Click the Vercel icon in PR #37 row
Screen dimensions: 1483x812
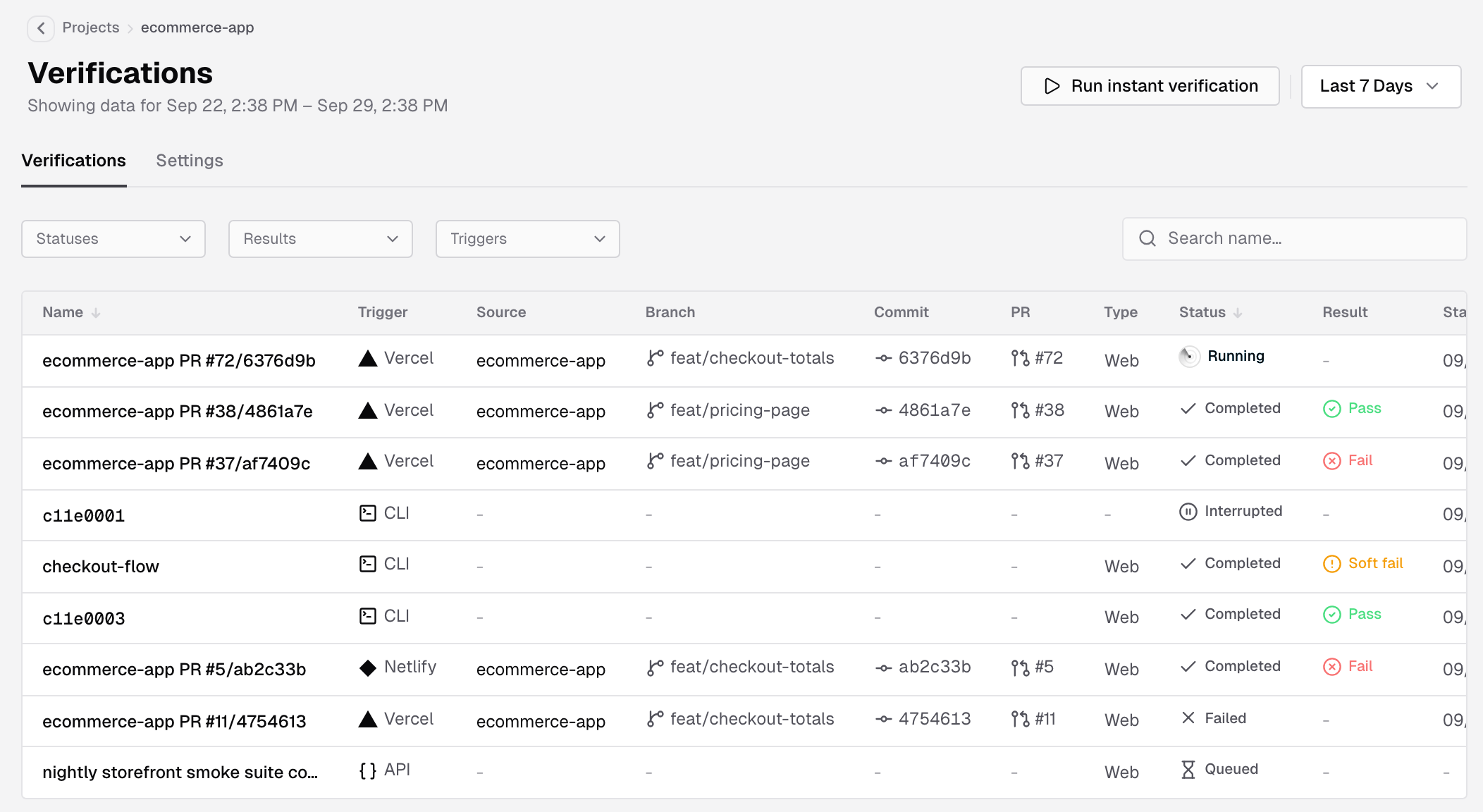(x=368, y=461)
